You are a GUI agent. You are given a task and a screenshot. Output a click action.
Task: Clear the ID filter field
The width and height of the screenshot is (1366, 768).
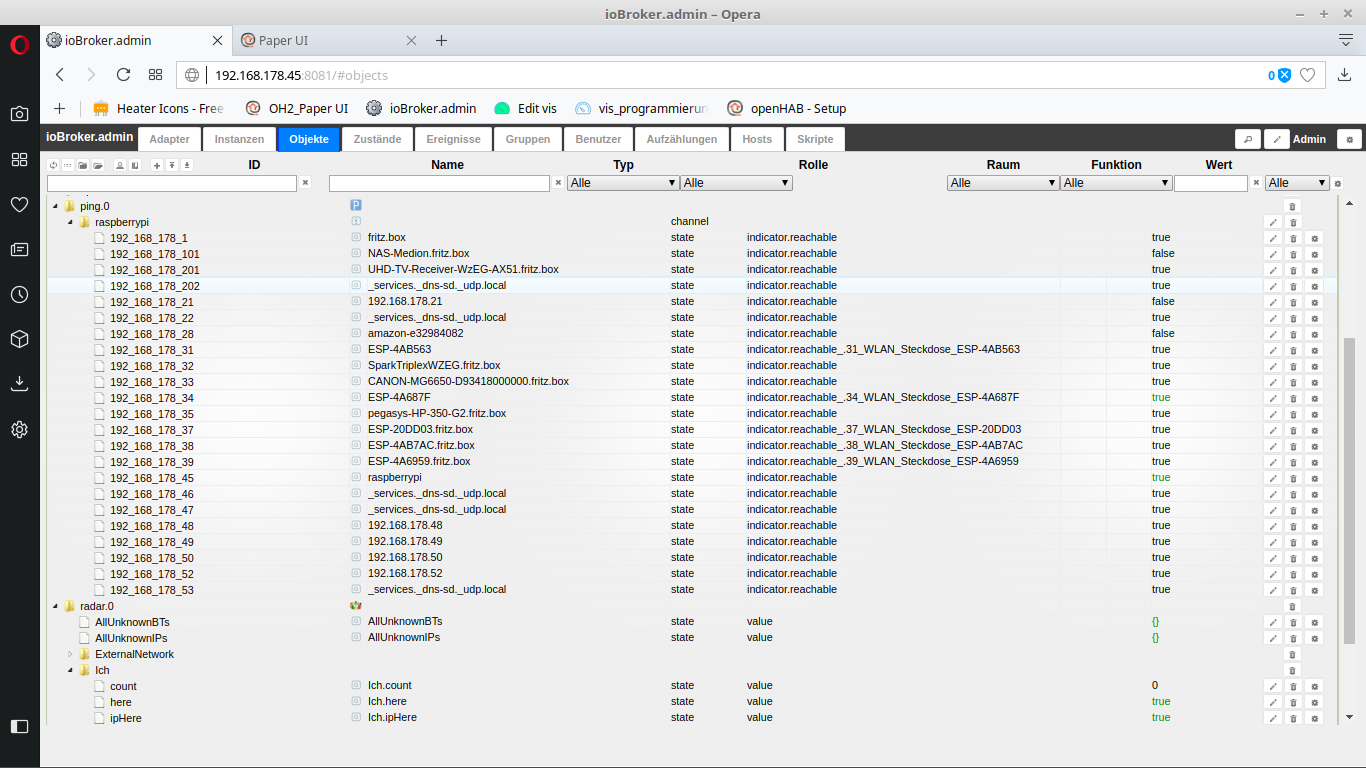coord(306,183)
